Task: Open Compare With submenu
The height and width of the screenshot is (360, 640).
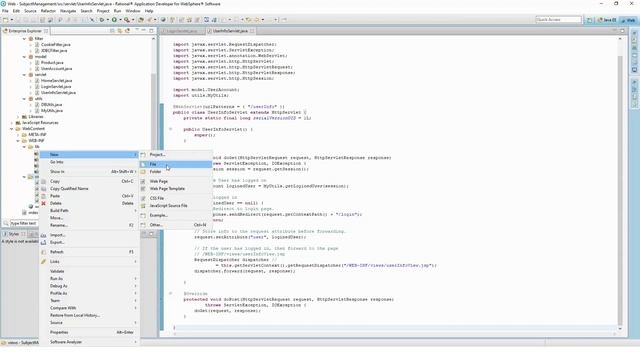Action: tap(89, 308)
